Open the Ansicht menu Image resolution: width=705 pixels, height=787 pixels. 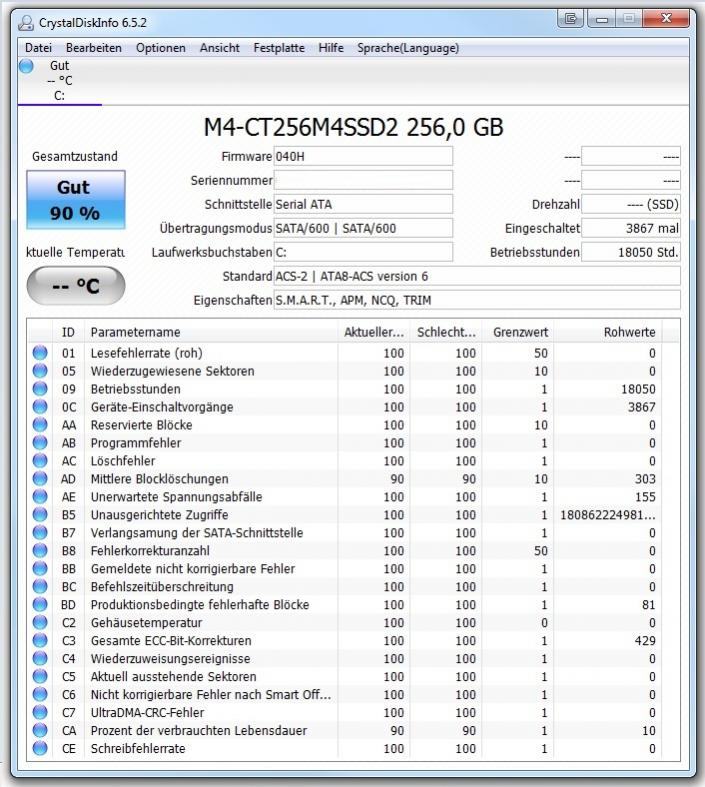(x=219, y=48)
